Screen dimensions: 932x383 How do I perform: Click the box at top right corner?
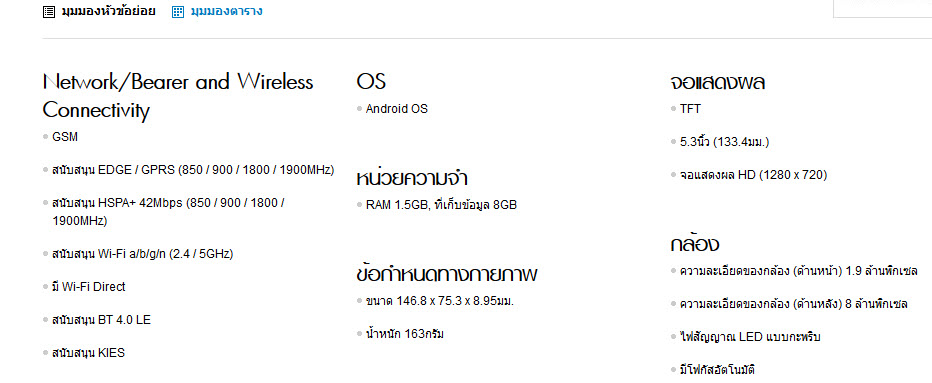tap(882, 8)
